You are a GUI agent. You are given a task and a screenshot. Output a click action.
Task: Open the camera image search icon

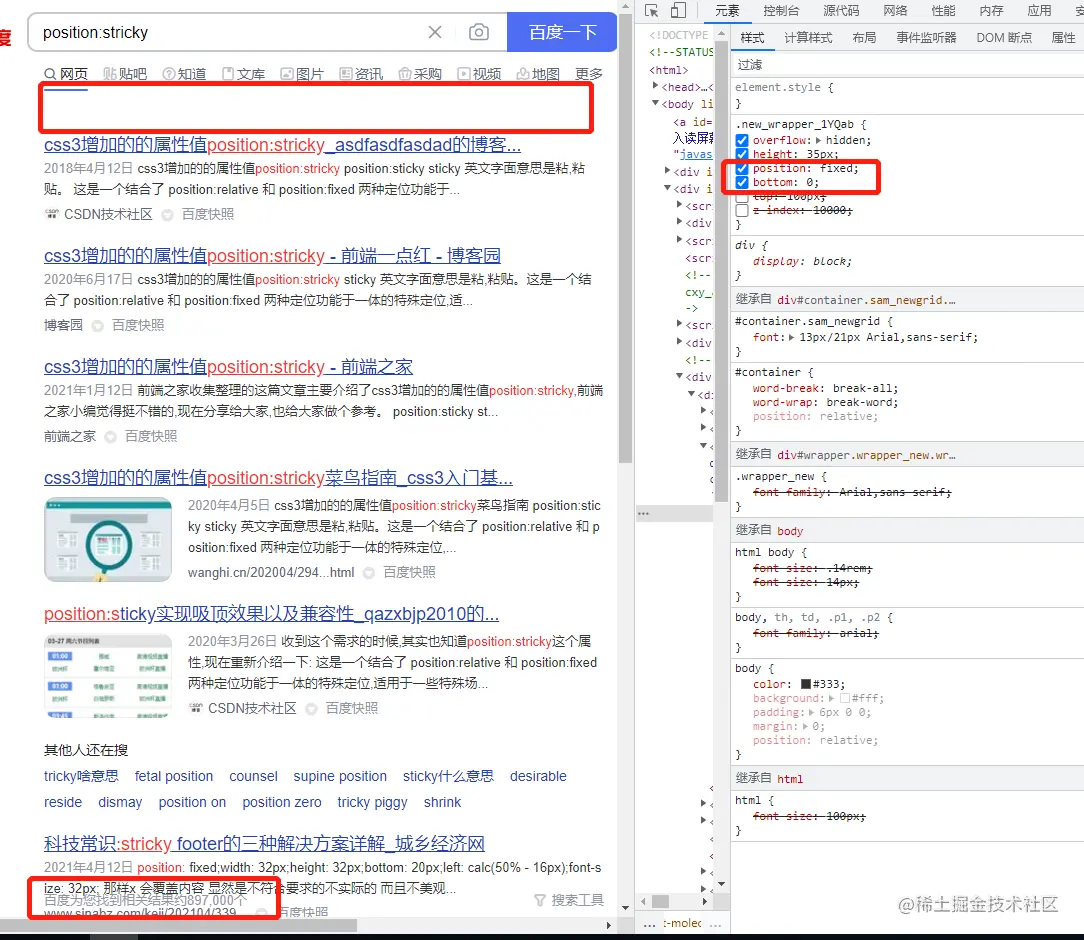click(478, 32)
